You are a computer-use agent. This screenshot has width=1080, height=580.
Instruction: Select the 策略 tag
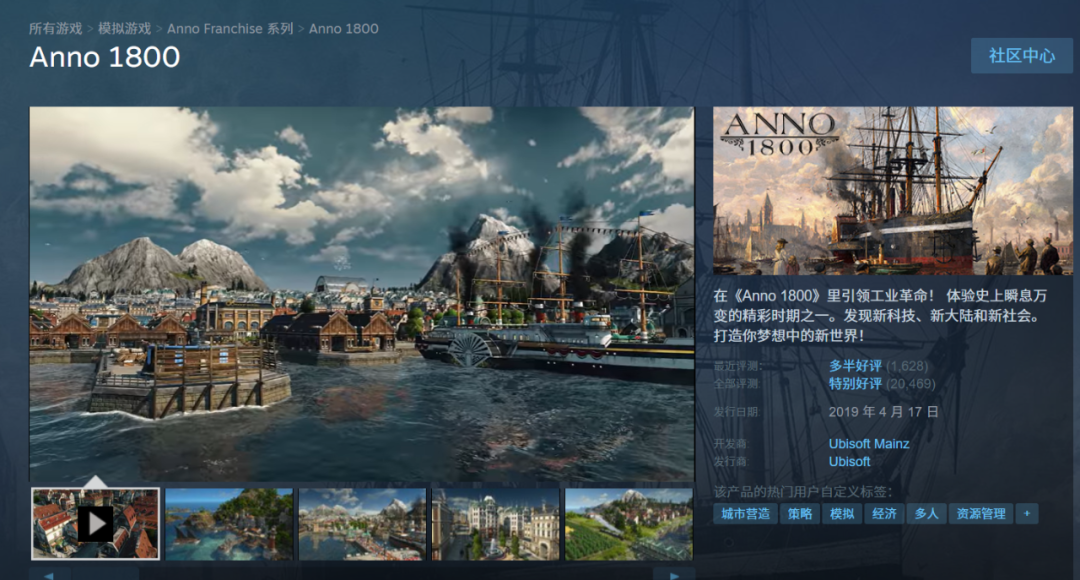click(800, 514)
